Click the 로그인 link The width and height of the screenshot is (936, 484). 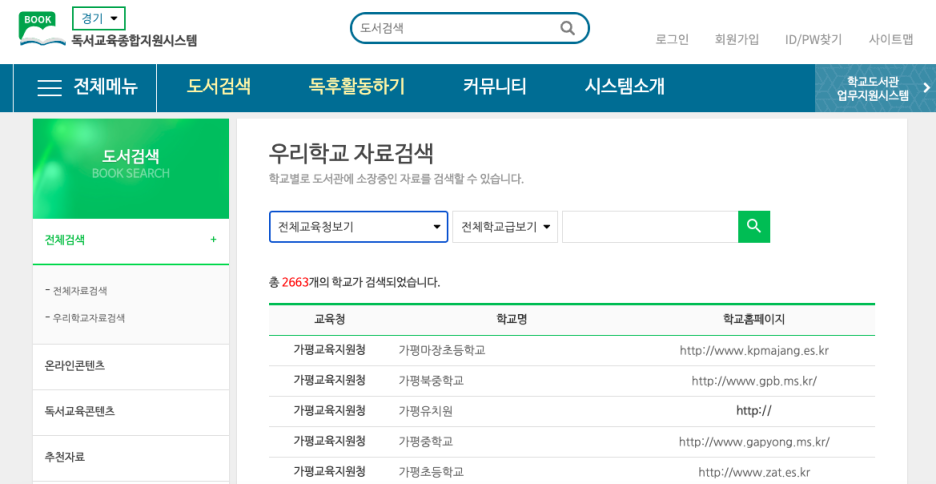672,40
